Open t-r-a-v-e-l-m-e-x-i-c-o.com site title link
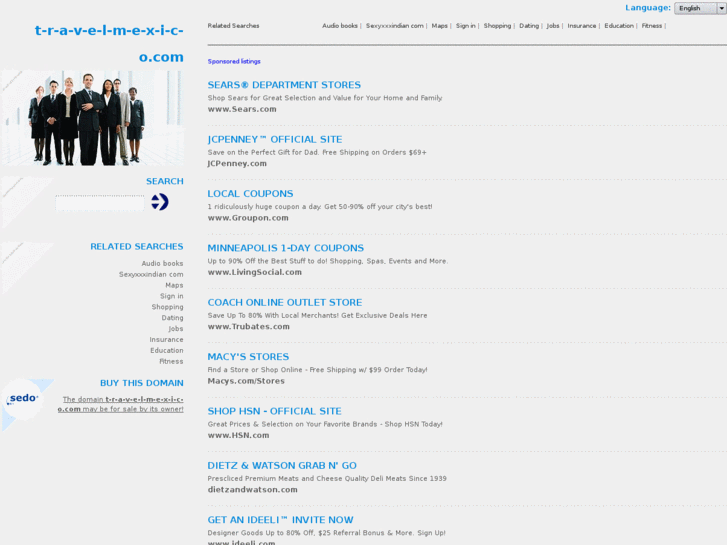The image size is (727, 545). point(109,43)
